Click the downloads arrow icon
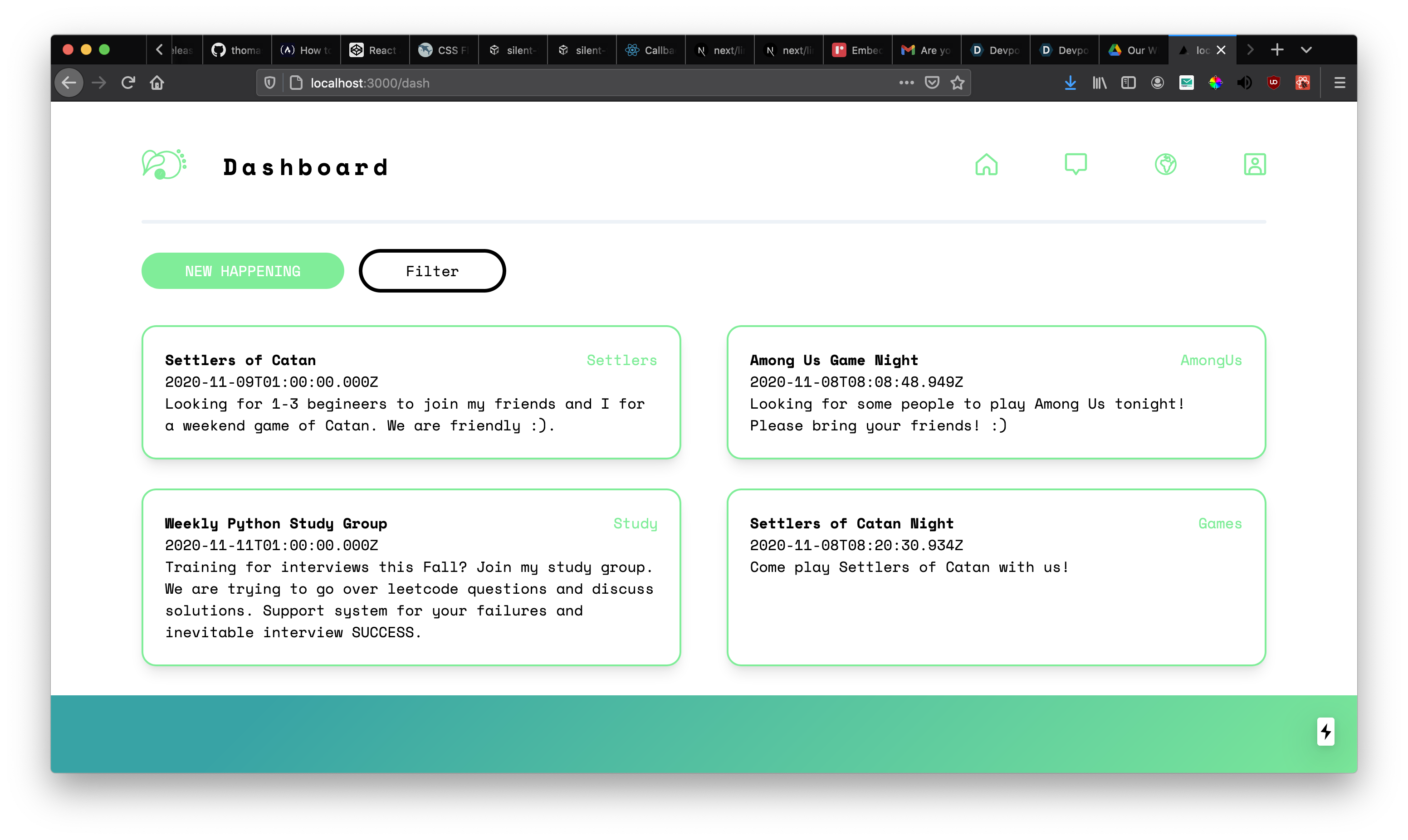Image resolution: width=1408 pixels, height=840 pixels. point(1070,83)
